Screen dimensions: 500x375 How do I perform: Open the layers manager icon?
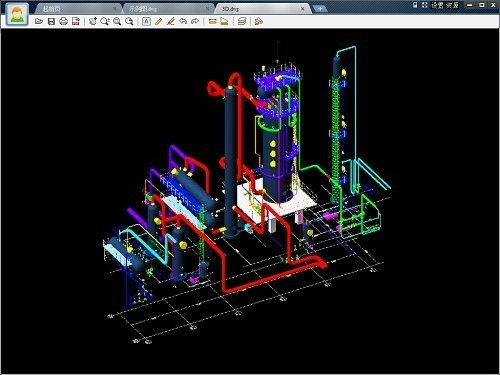pyautogui.click(x=242, y=22)
